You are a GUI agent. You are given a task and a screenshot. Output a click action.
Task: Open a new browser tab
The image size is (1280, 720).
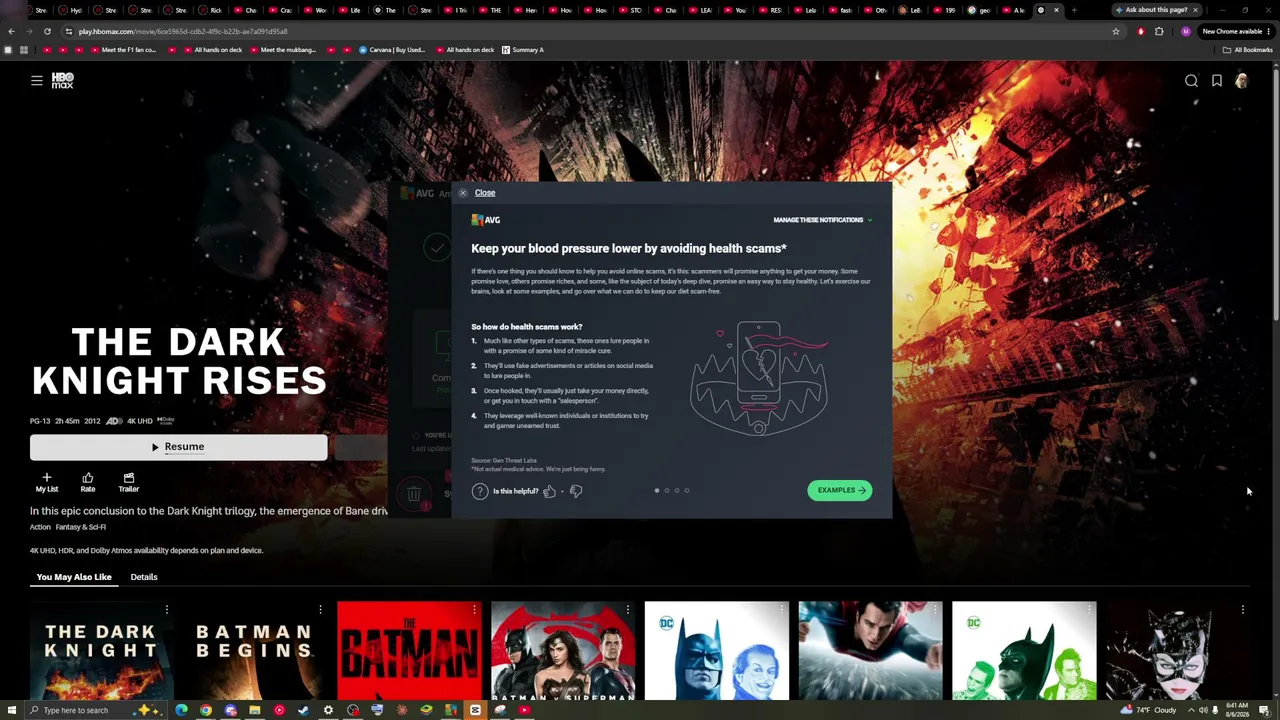tap(1074, 10)
